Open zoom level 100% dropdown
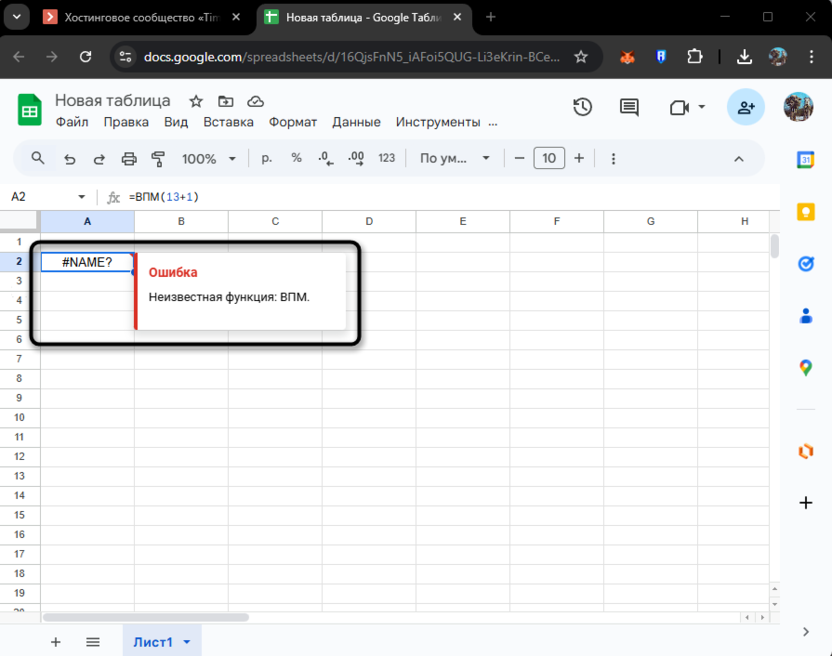The width and height of the screenshot is (832, 656). click(x=209, y=159)
